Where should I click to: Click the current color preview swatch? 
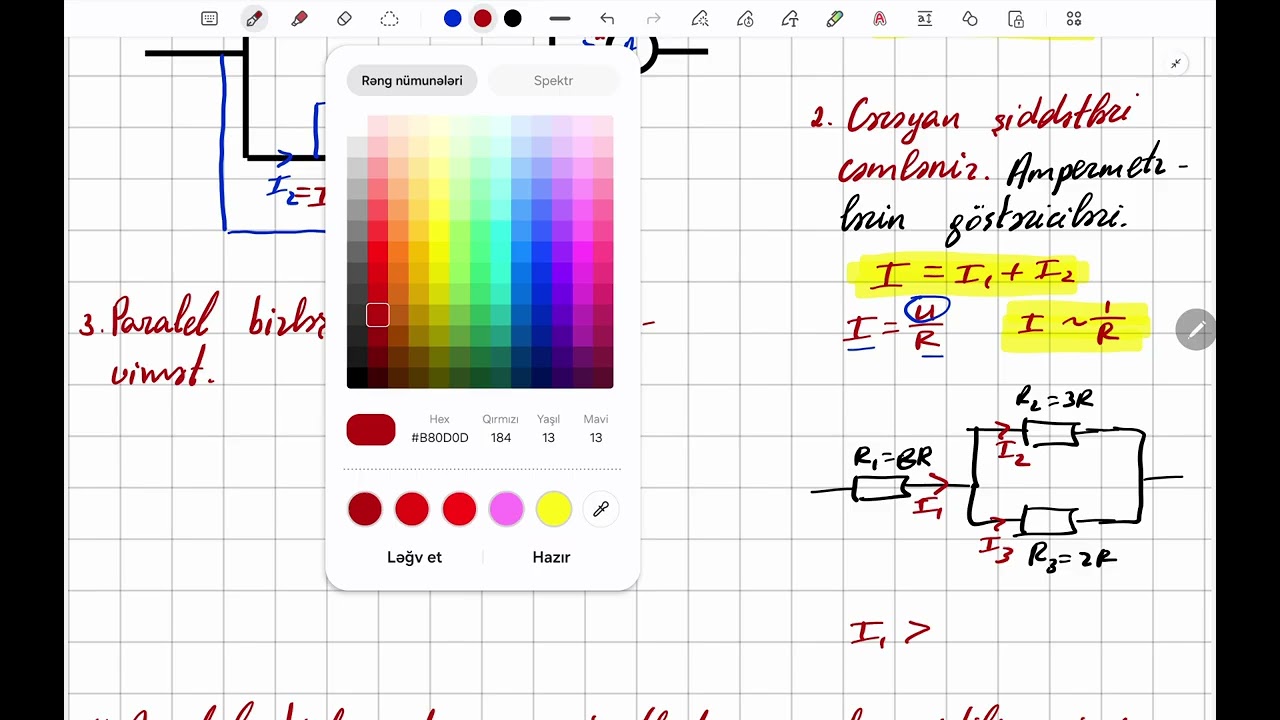(x=371, y=430)
